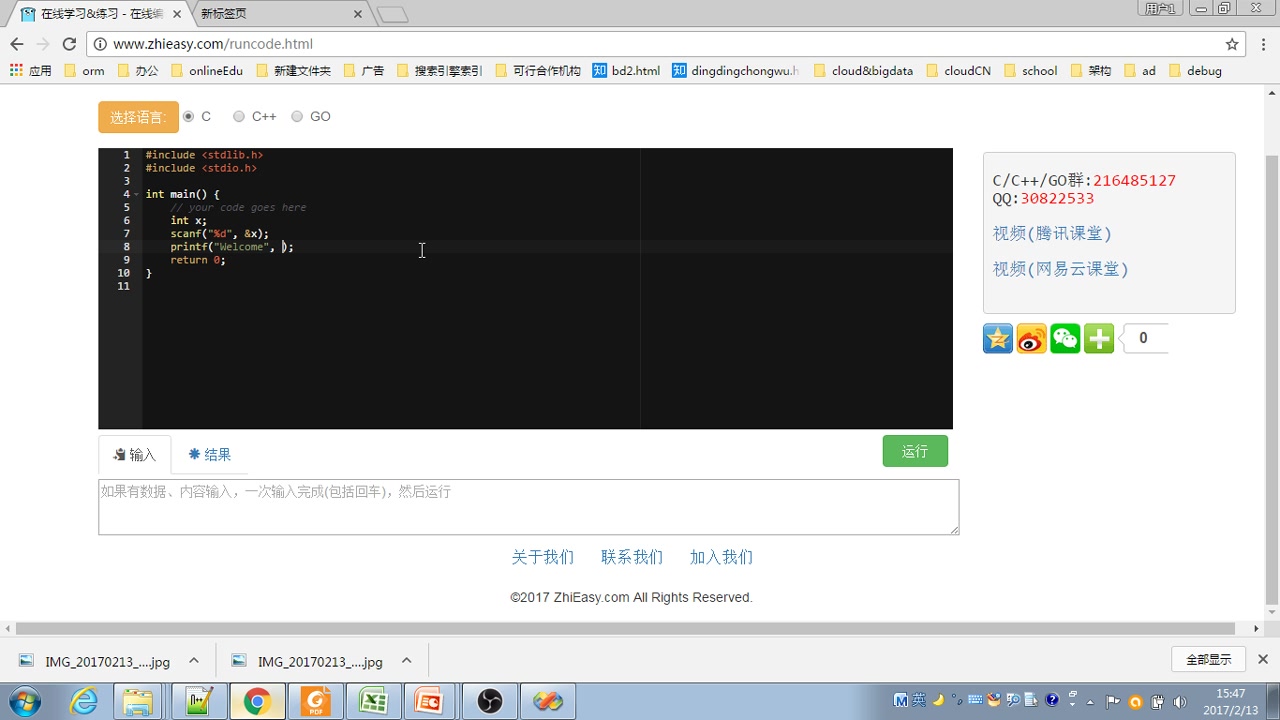Click 全部显示 show all downloads button

tap(1209, 660)
